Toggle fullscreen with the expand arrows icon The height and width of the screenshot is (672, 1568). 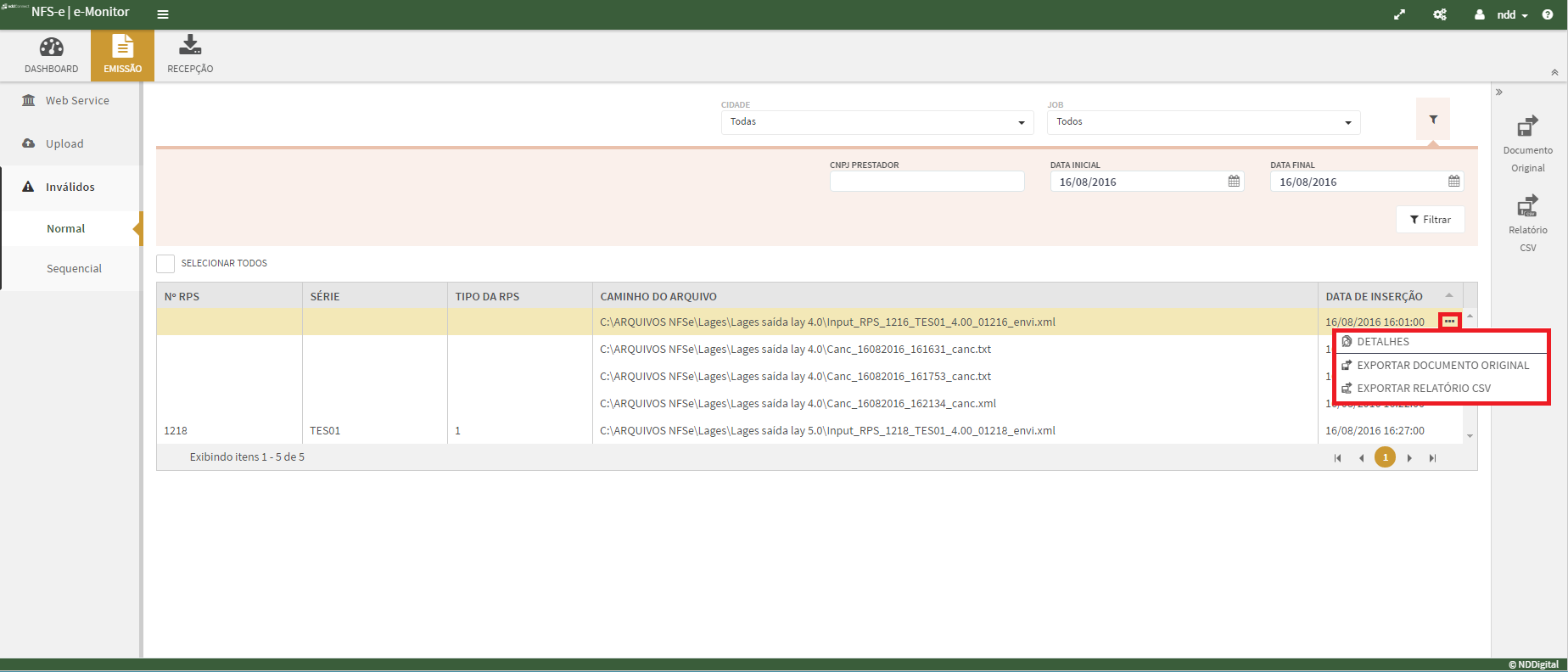(x=1399, y=14)
